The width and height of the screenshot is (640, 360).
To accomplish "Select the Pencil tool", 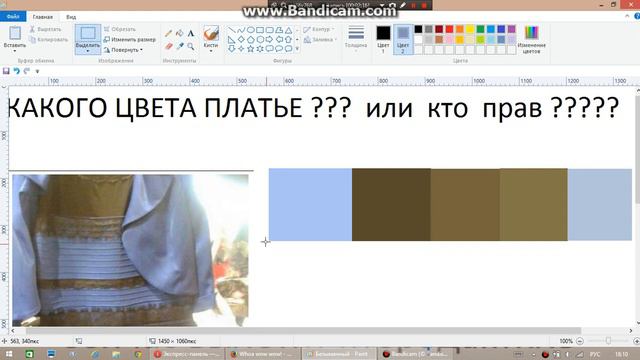I will point(168,33).
